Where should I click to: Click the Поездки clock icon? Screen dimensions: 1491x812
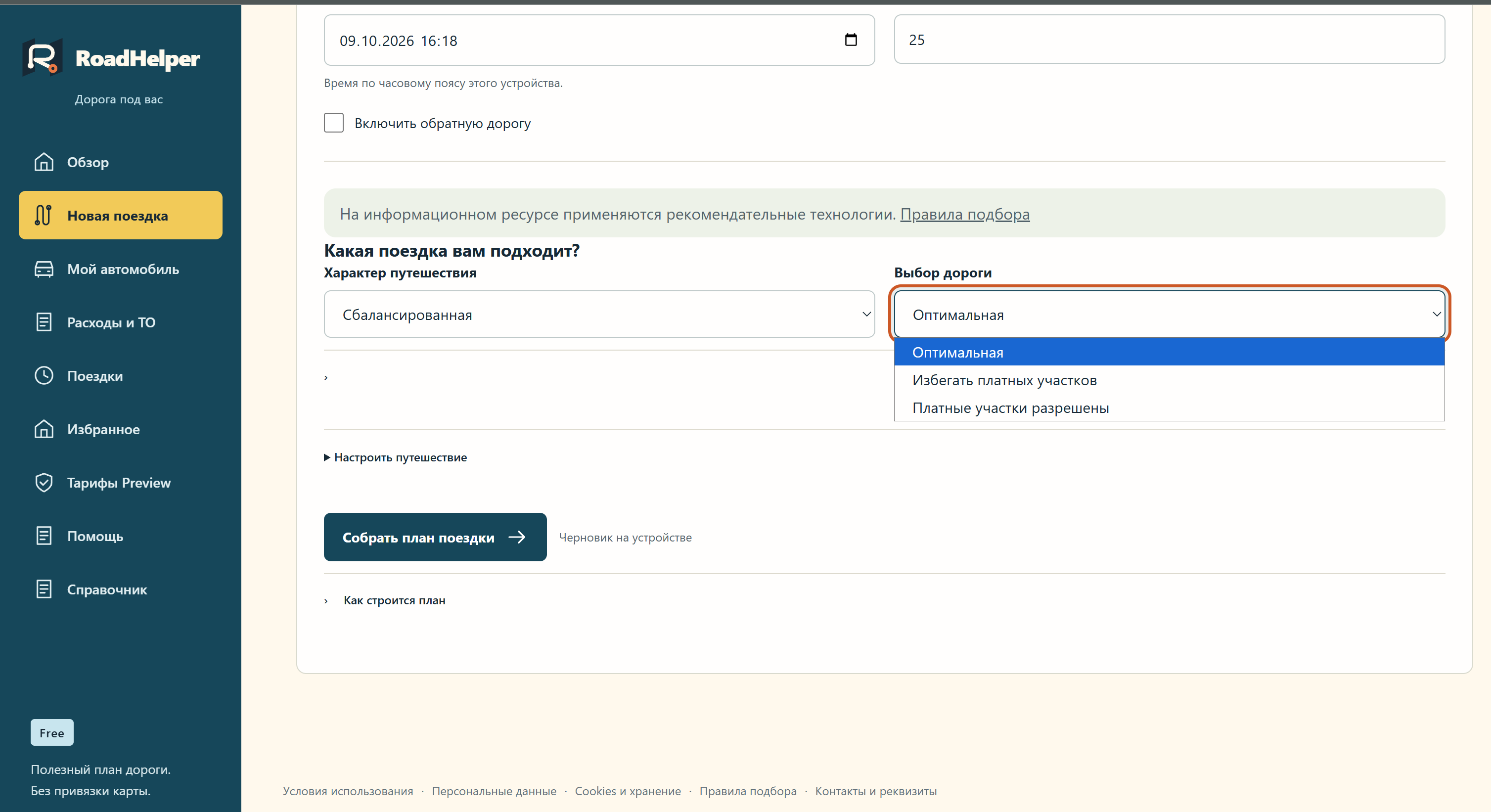(x=44, y=376)
